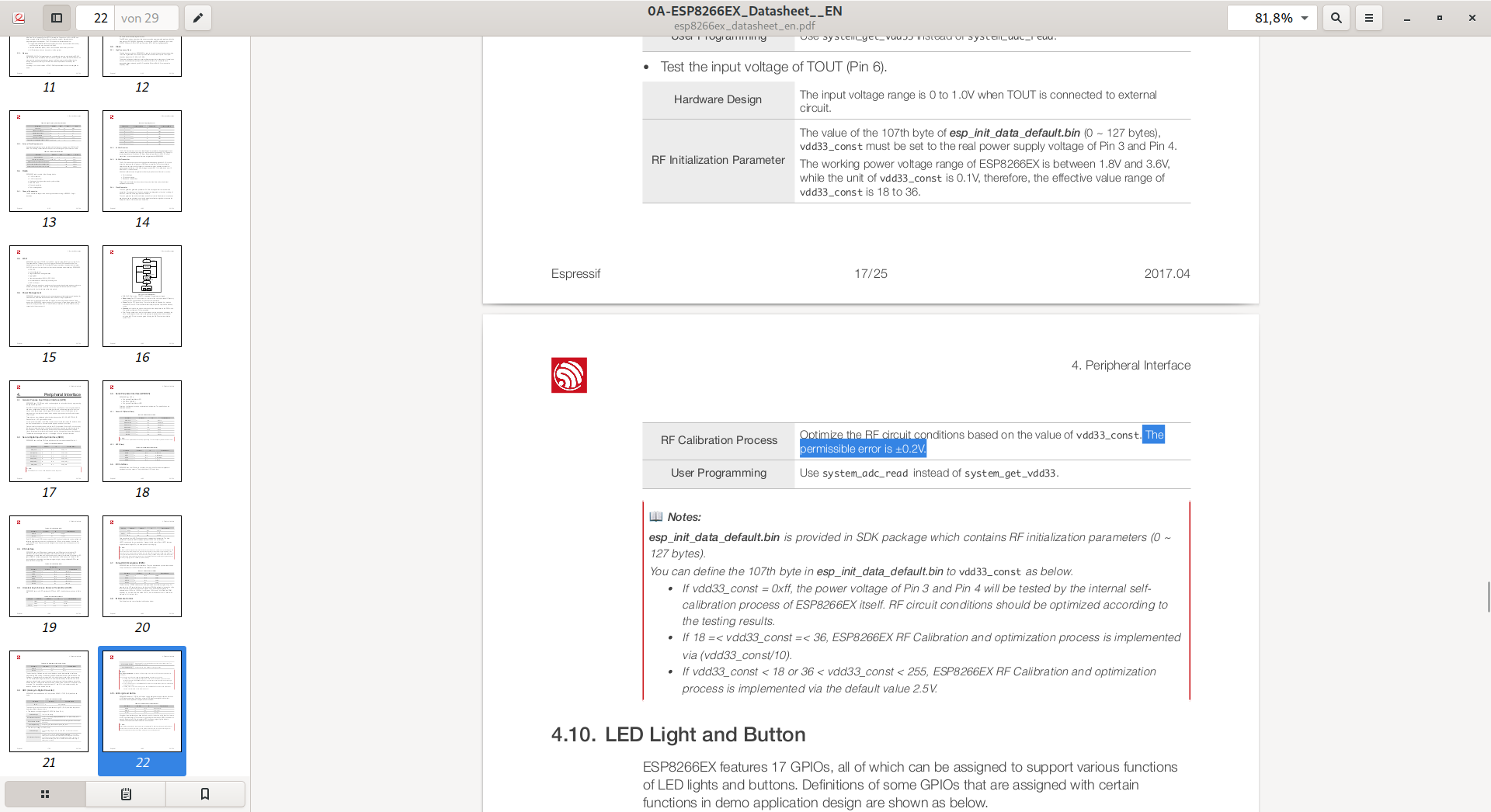Screen dimensions: 1491x812
Task: Open the hamburger menu
Action: [1369, 18]
